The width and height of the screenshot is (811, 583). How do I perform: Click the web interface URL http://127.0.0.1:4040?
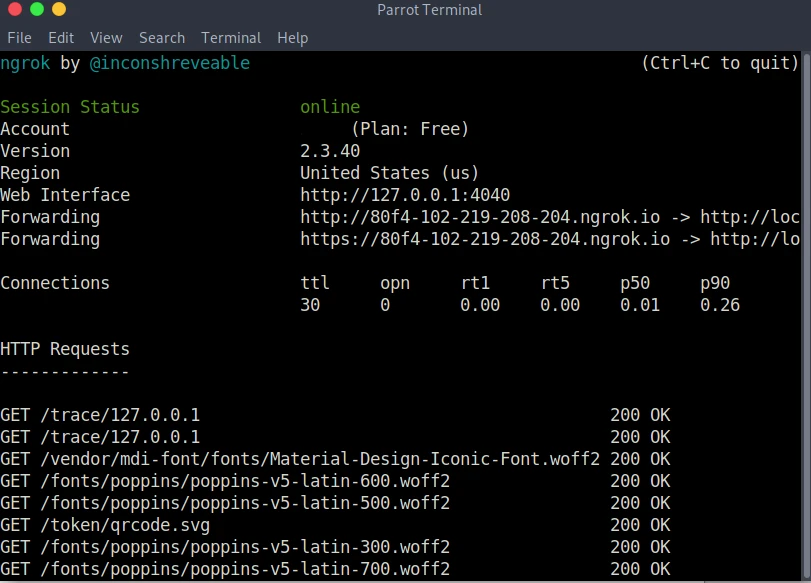pyautogui.click(x=405, y=195)
